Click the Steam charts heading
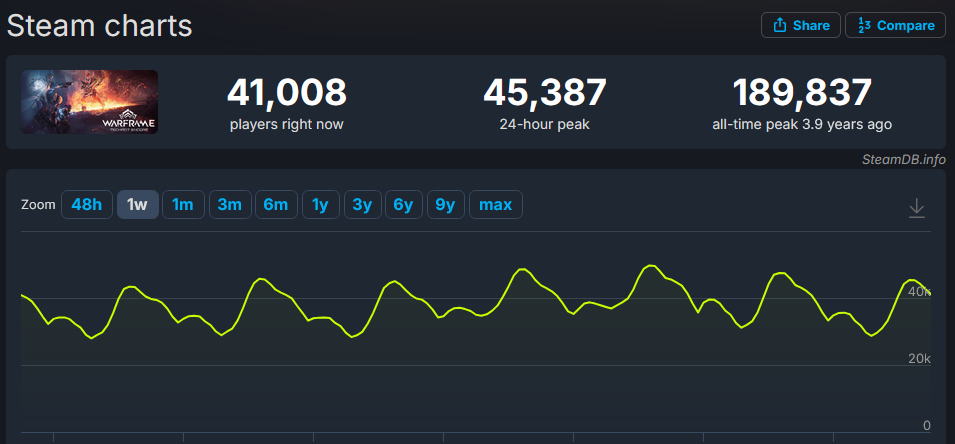The image size is (955, 444). click(99, 26)
